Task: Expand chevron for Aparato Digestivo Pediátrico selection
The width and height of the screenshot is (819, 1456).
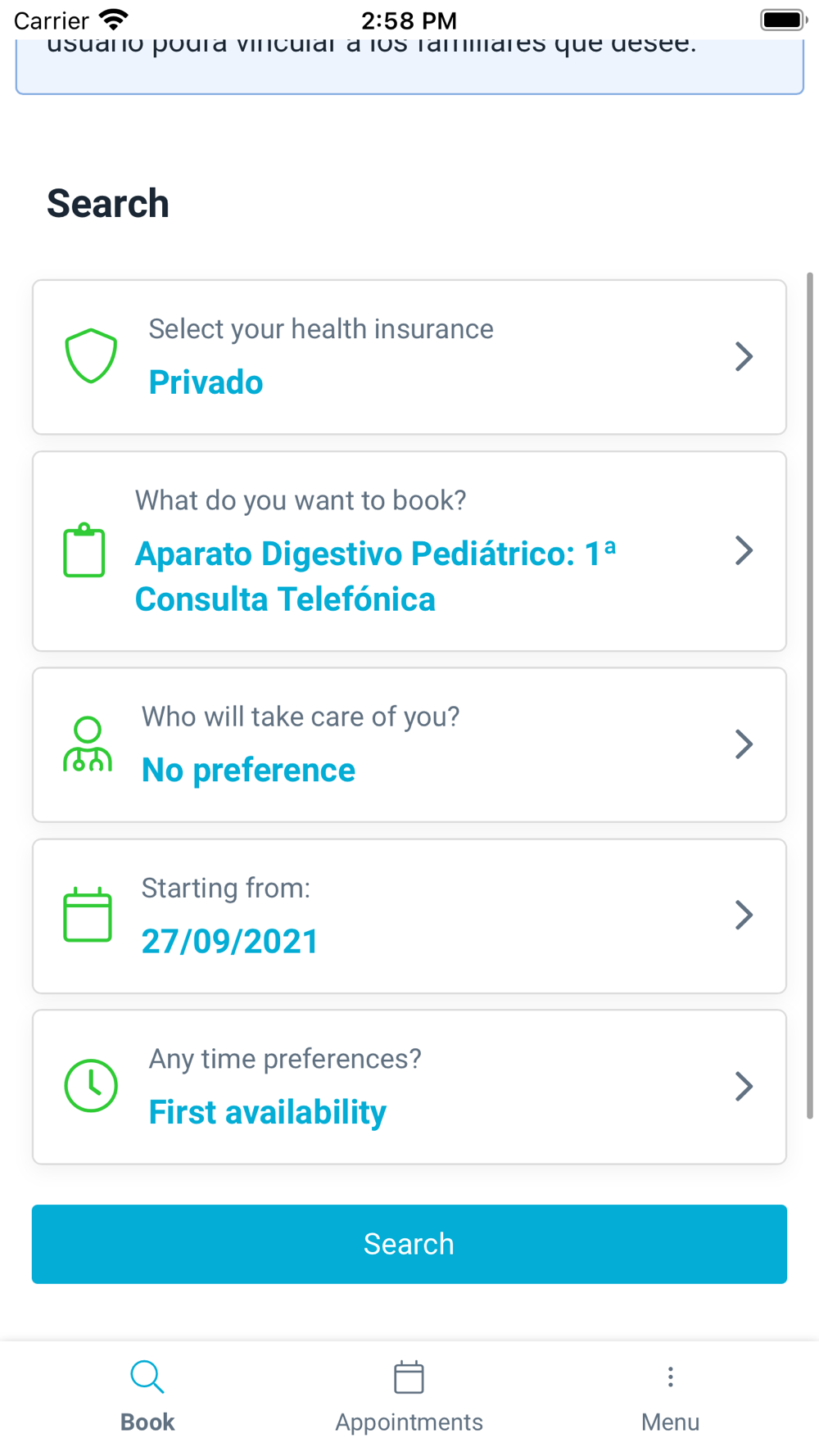Action: 744,550
